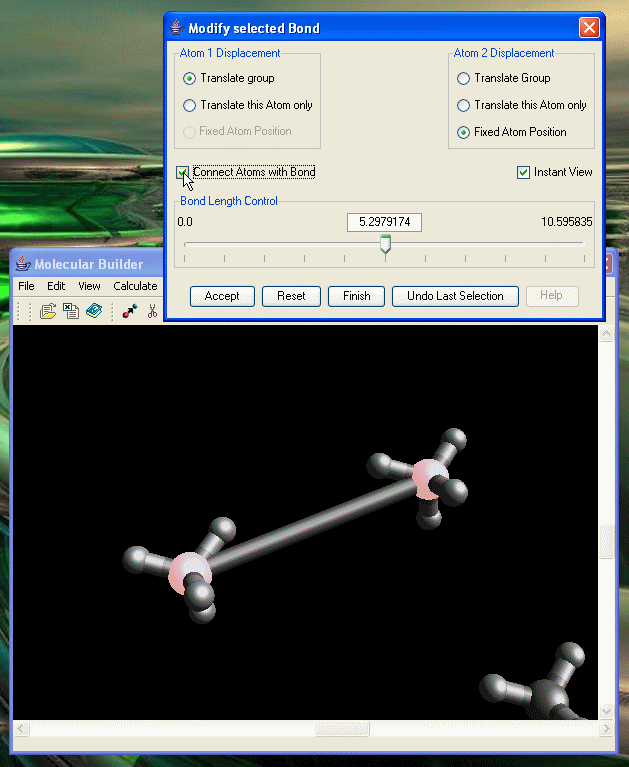Image resolution: width=629 pixels, height=767 pixels.
Task: Click Undo Last Selection button
Action: [x=455, y=296]
